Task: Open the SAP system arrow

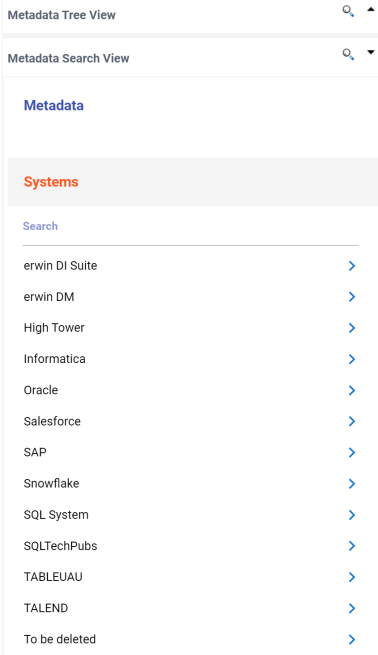Action: pyautogui.click(x=352, y=452)
